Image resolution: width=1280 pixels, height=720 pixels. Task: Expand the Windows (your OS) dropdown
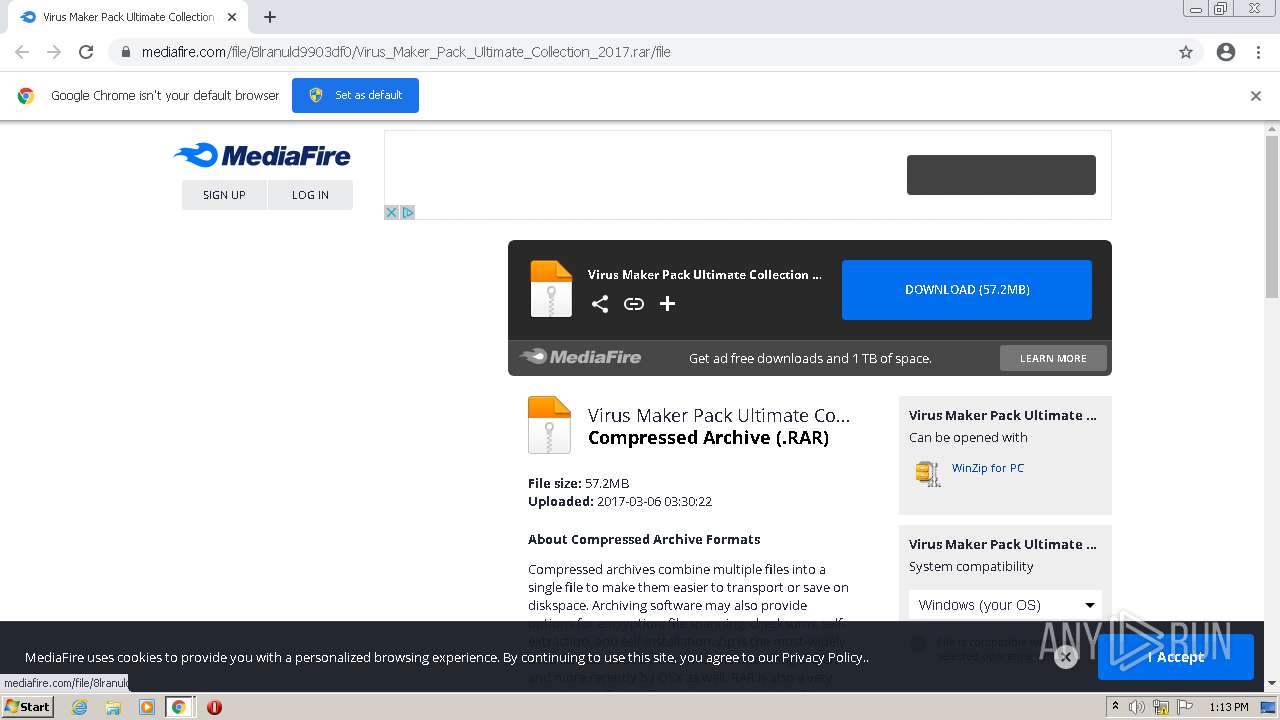pyautogui.click(x=1005, y=605)
